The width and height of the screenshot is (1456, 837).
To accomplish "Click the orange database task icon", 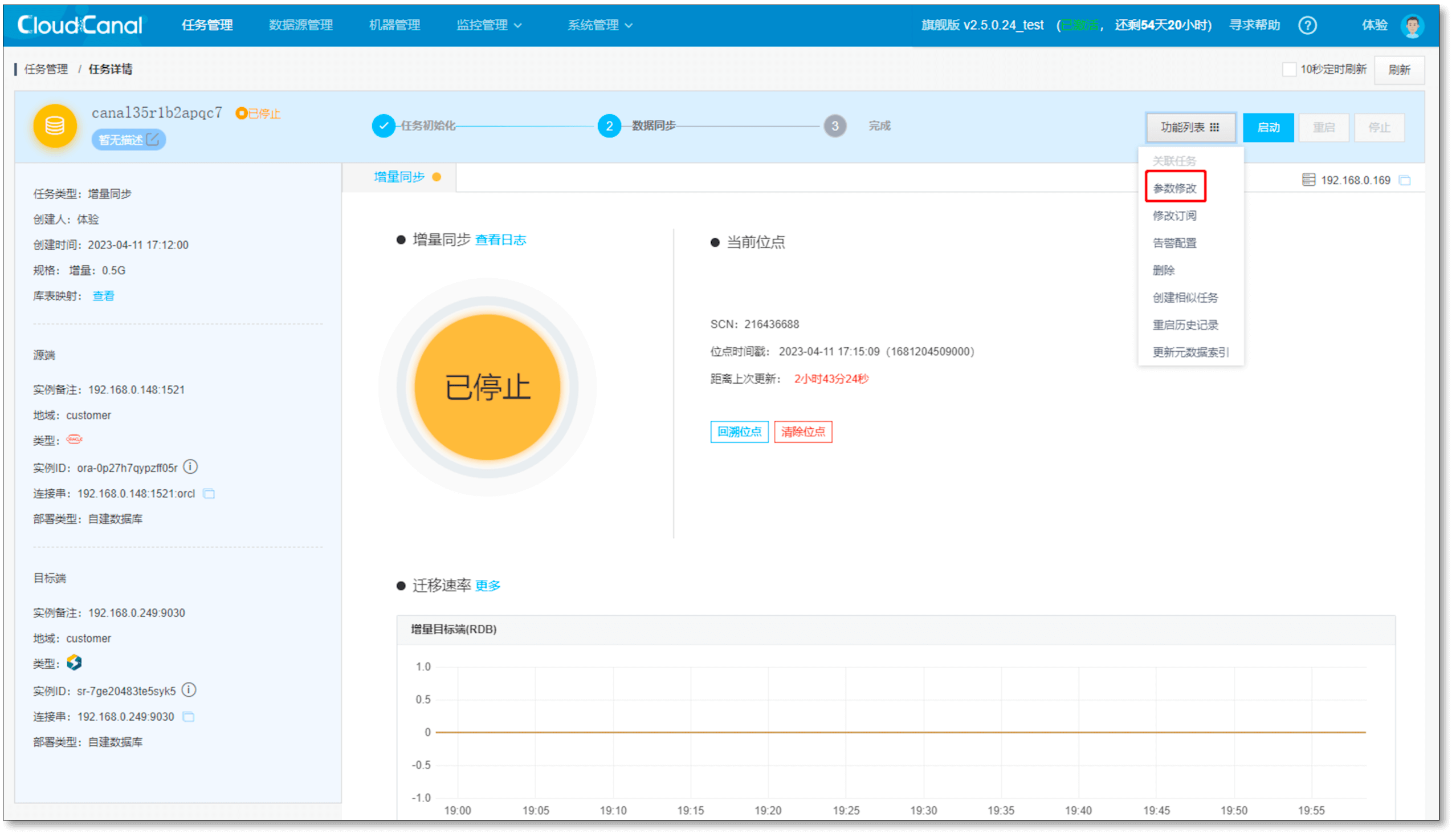I will [55, 126].
